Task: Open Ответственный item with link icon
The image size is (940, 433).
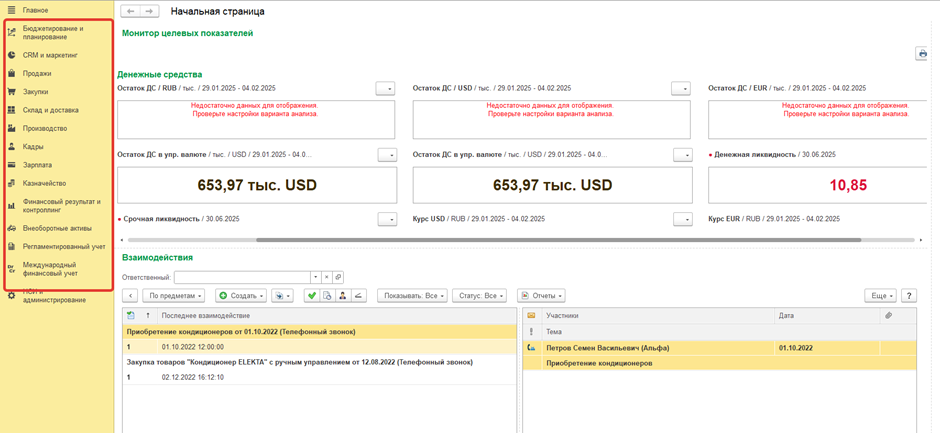Action: pyautogui.click(x=338, y=278)
